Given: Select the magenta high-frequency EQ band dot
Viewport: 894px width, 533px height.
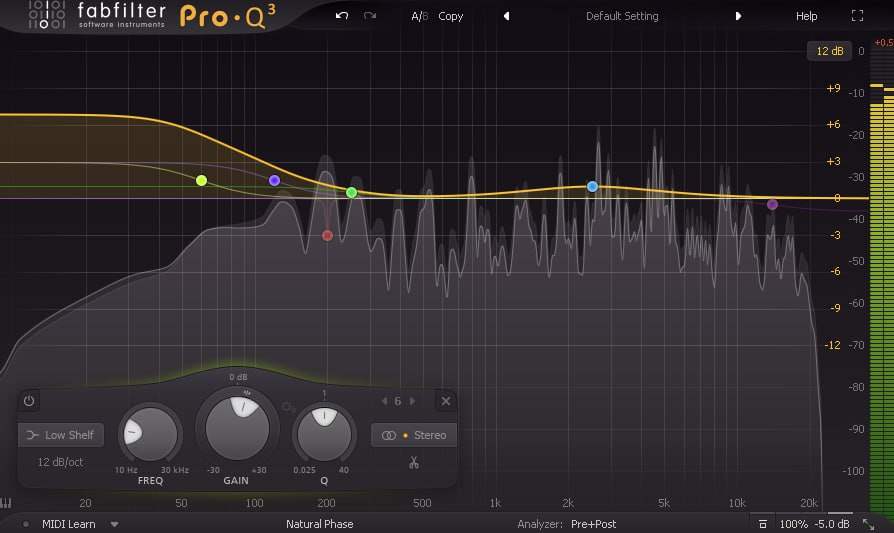Looking at the screenshot, I should (x=773, y=204).
